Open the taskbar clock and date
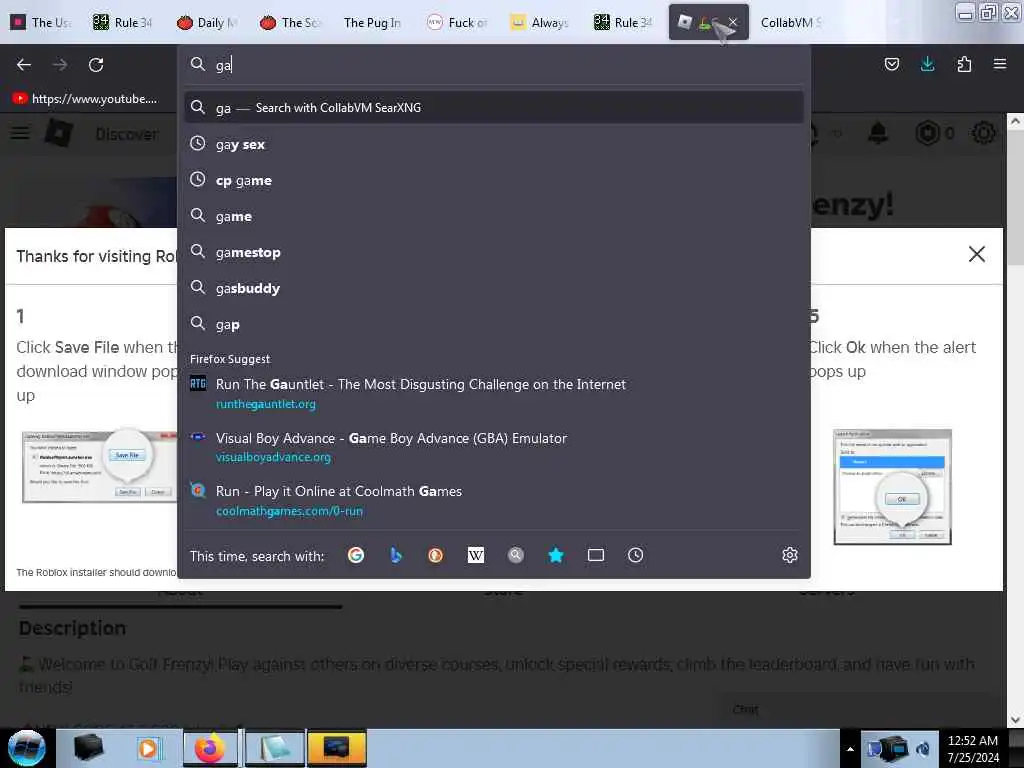The height and width of the screenshot is (768, 1024). click(972, 749)
